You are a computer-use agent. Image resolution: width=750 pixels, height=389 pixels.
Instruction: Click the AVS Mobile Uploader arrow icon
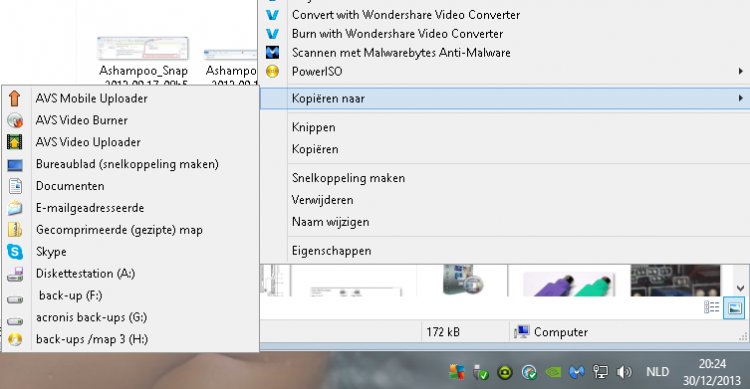[14, 98]
